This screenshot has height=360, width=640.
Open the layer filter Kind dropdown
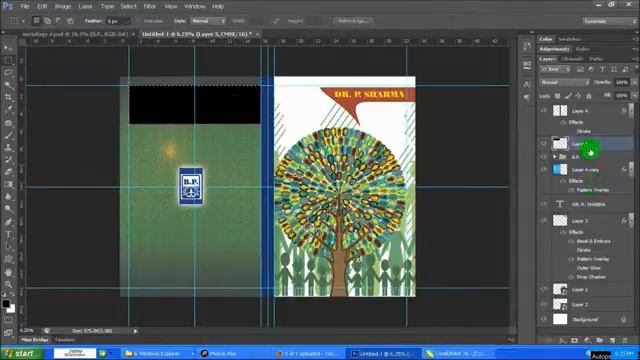pos(556,69)
